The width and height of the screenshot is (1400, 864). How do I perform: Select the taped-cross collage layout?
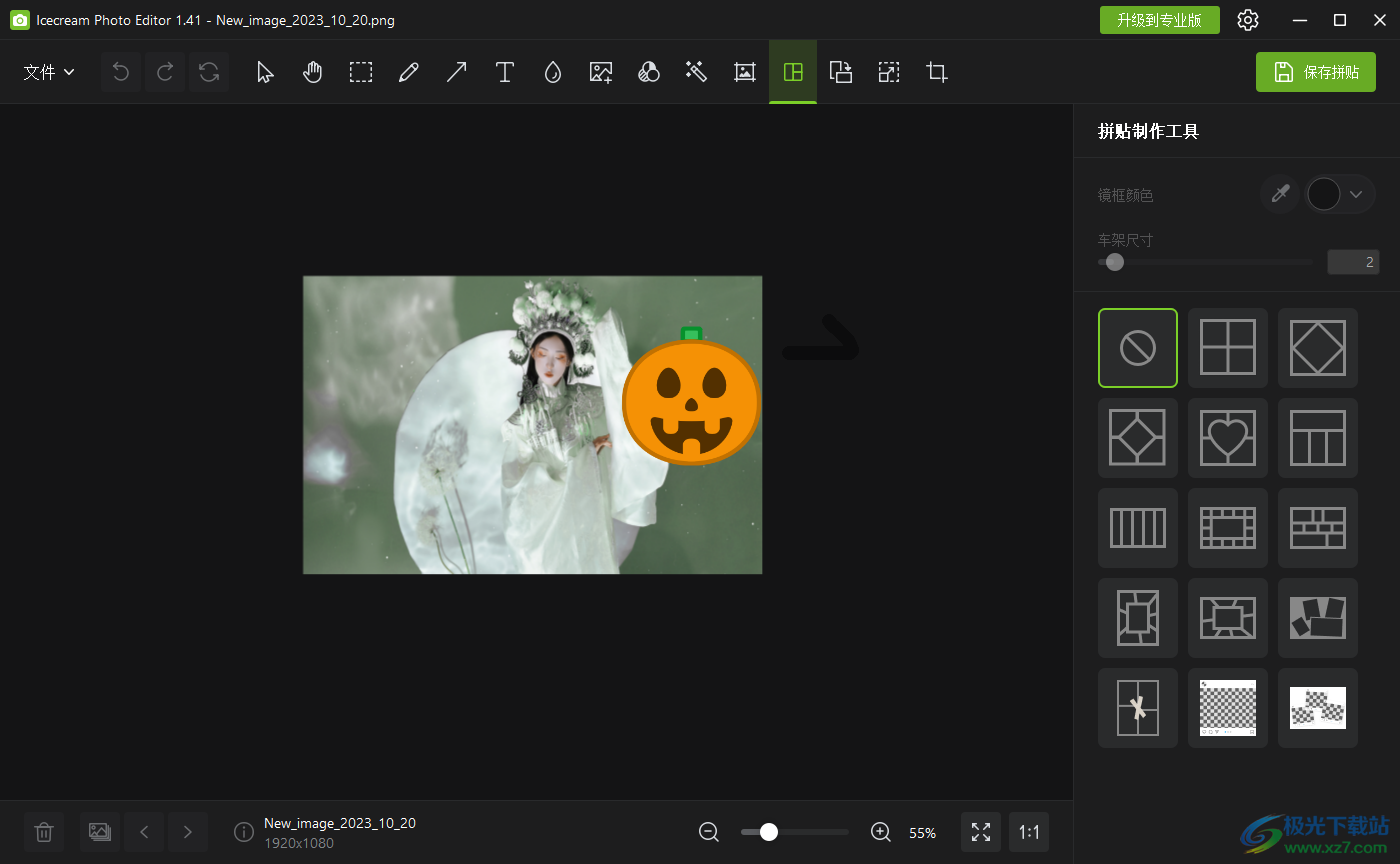(x=1138, y=708)
